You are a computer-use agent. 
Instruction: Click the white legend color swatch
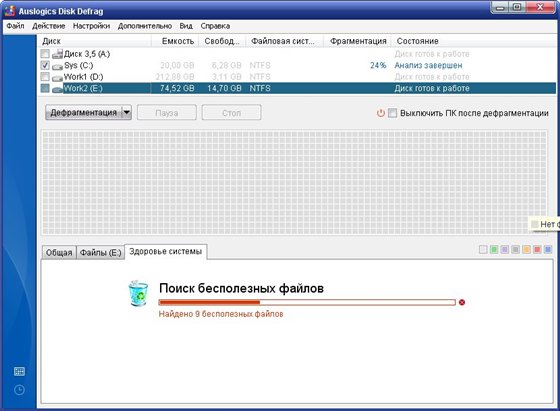pyautogui.click(x=483, y=250)
